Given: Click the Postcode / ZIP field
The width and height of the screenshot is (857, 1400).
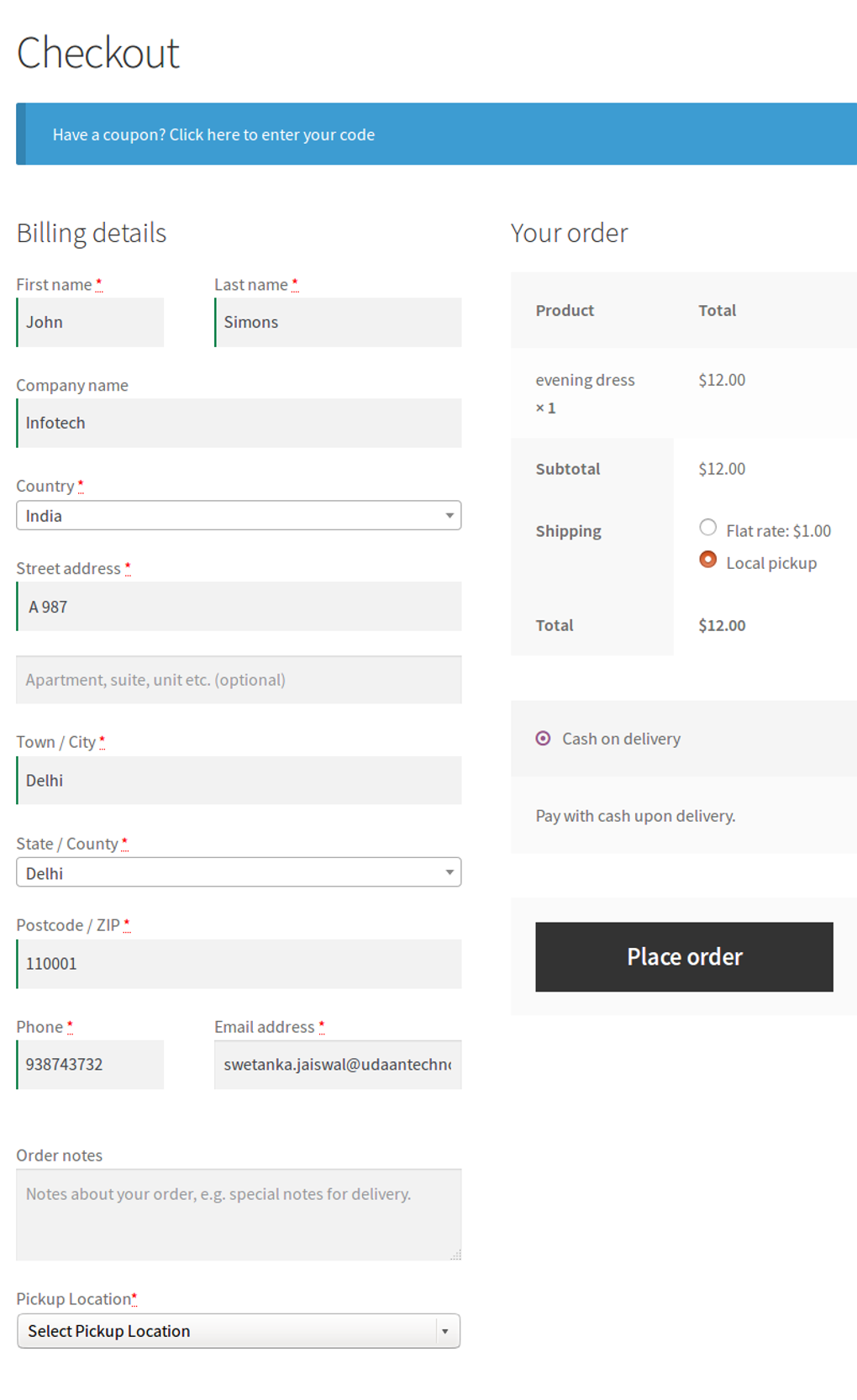Looking at the screenshot, I should pos(239,964).
